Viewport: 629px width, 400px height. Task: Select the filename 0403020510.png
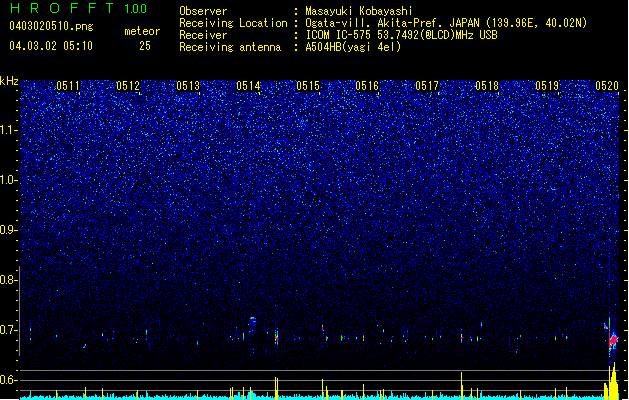pyautogui.click(x=51, y=26)
